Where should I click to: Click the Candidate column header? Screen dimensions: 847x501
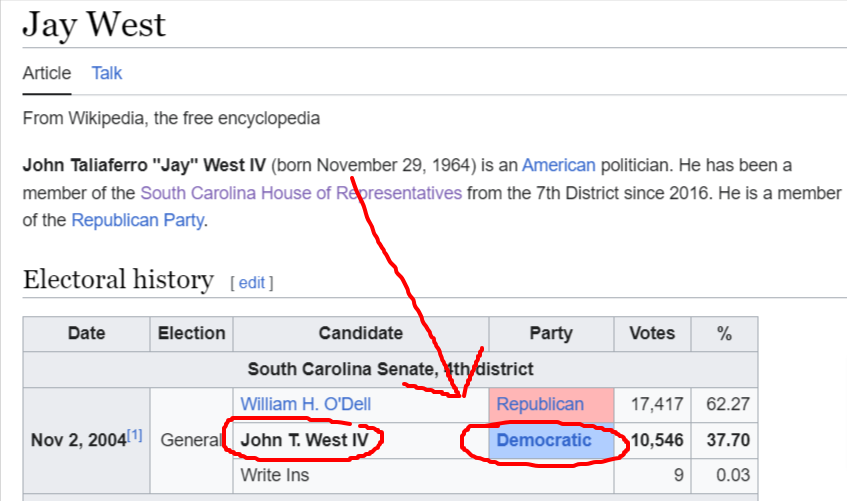[x=361, y=333]
